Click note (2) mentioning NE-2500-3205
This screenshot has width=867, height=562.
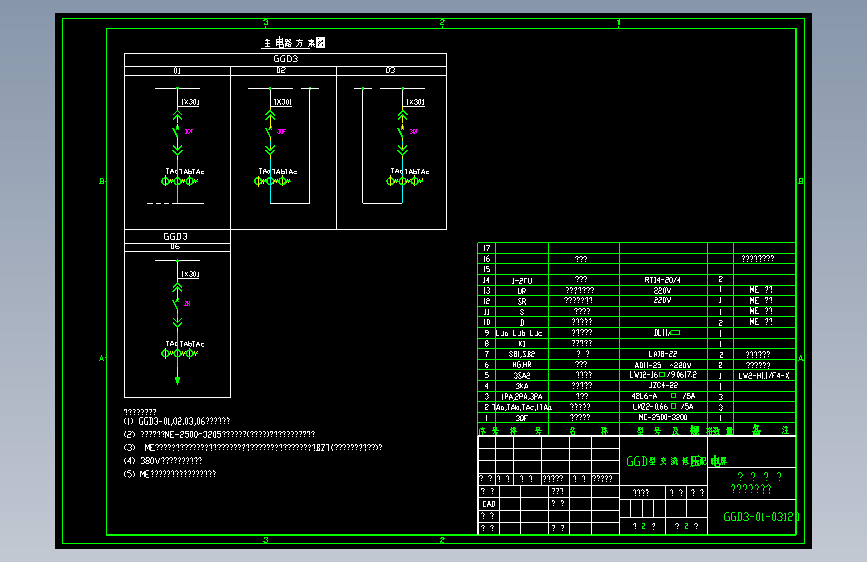point(219,434)
